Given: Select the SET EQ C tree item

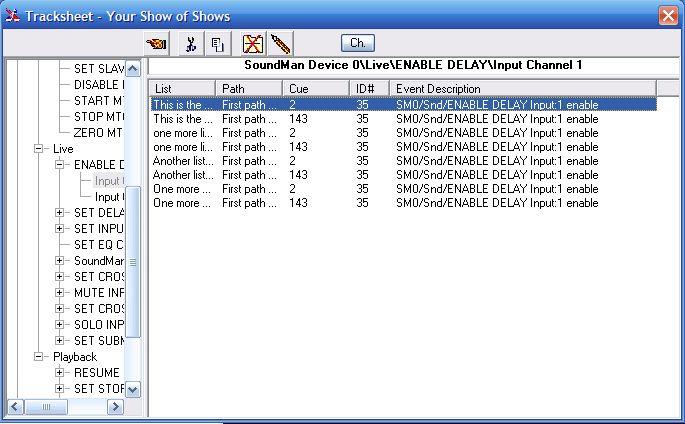Looking at the screenshot, I should pos(99,245).
